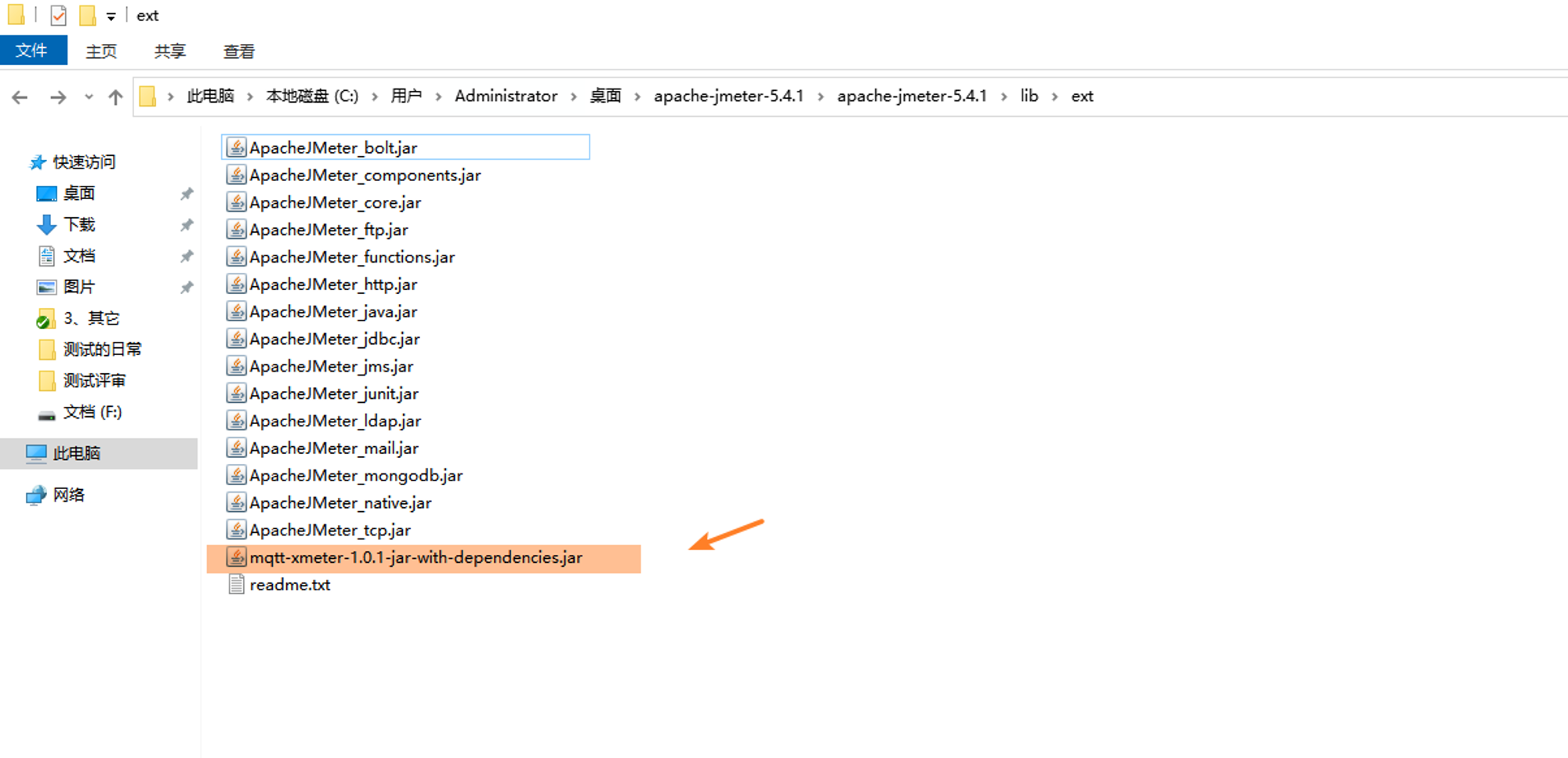Unpin 图片 using its pin icon
The height and width of the screenshot is (758, 1568).
click(187, 288)
